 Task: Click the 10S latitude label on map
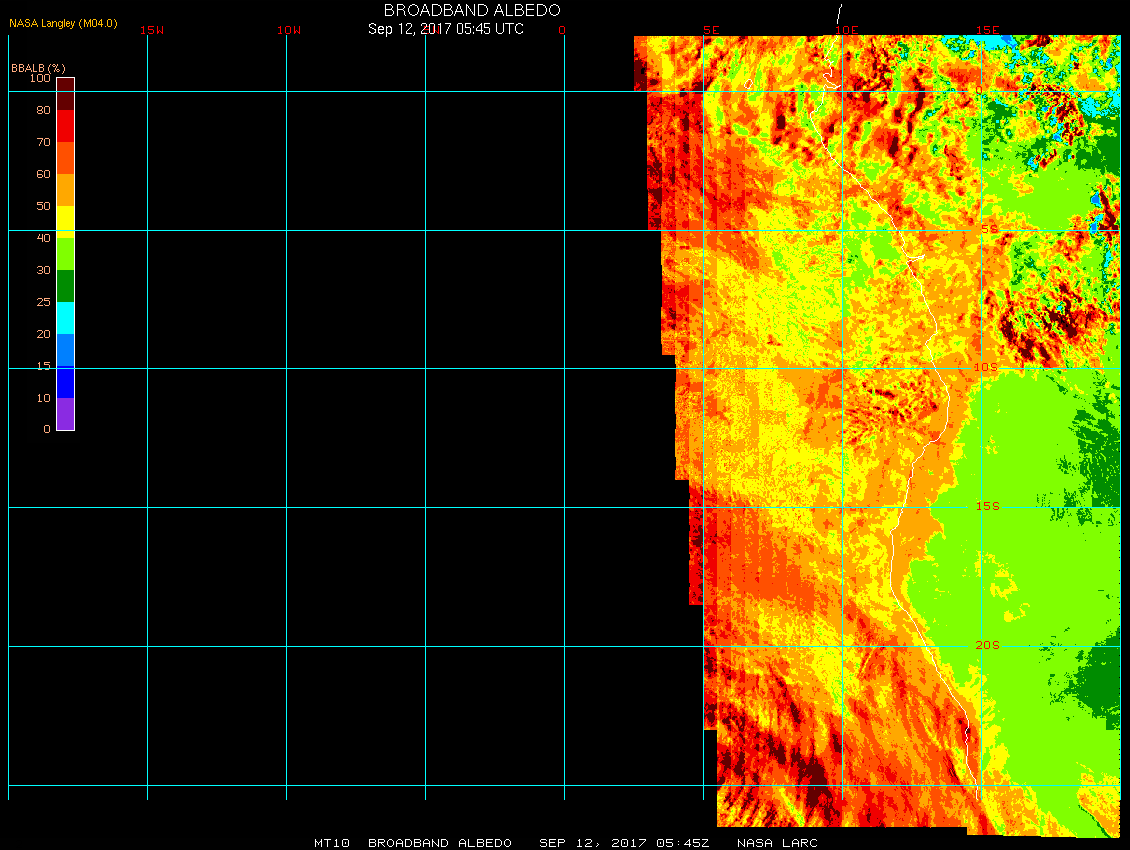(986, 368)
